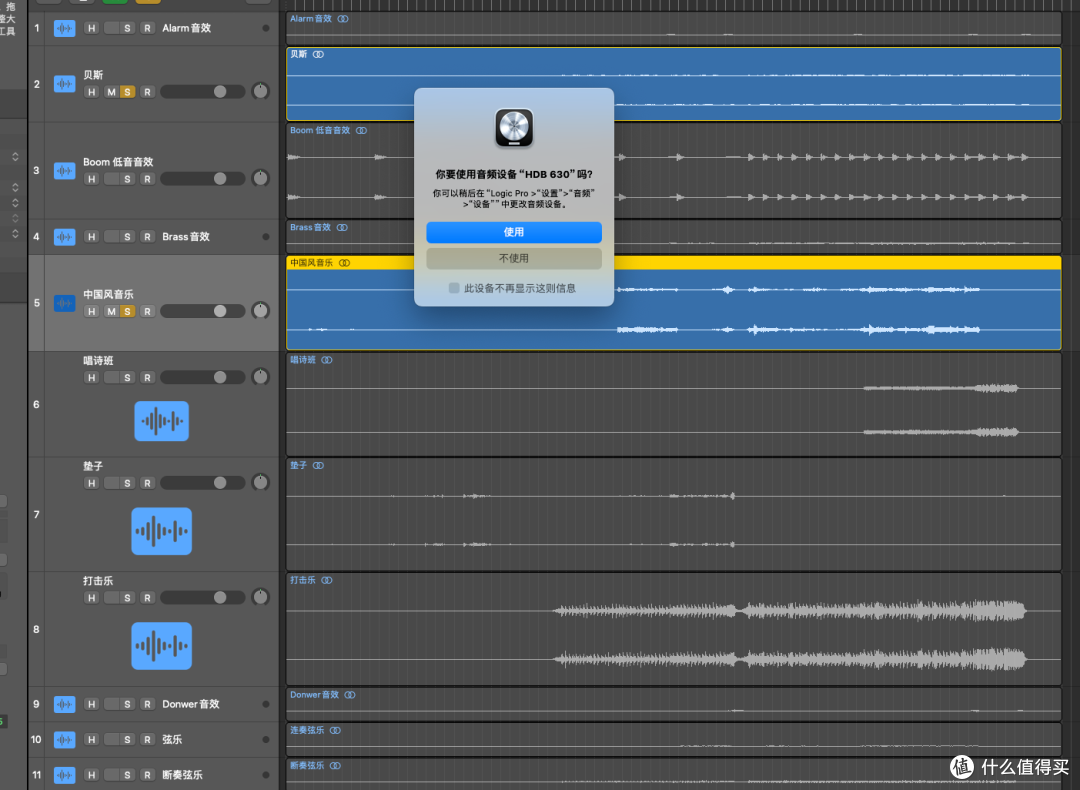
Task: Select the Boom 低音音效 track name
Action: coord(118,162)
